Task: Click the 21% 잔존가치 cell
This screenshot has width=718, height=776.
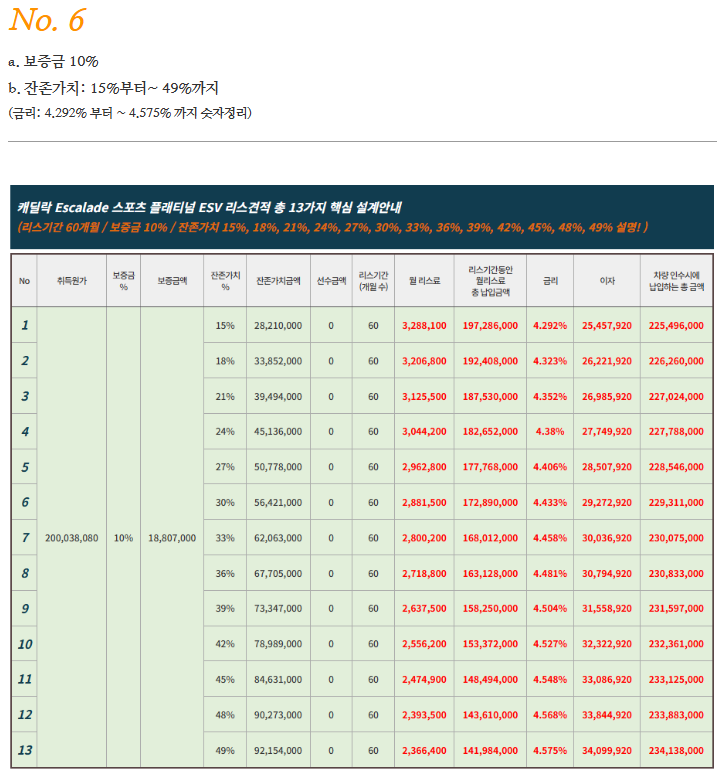Action: (225, 396)
